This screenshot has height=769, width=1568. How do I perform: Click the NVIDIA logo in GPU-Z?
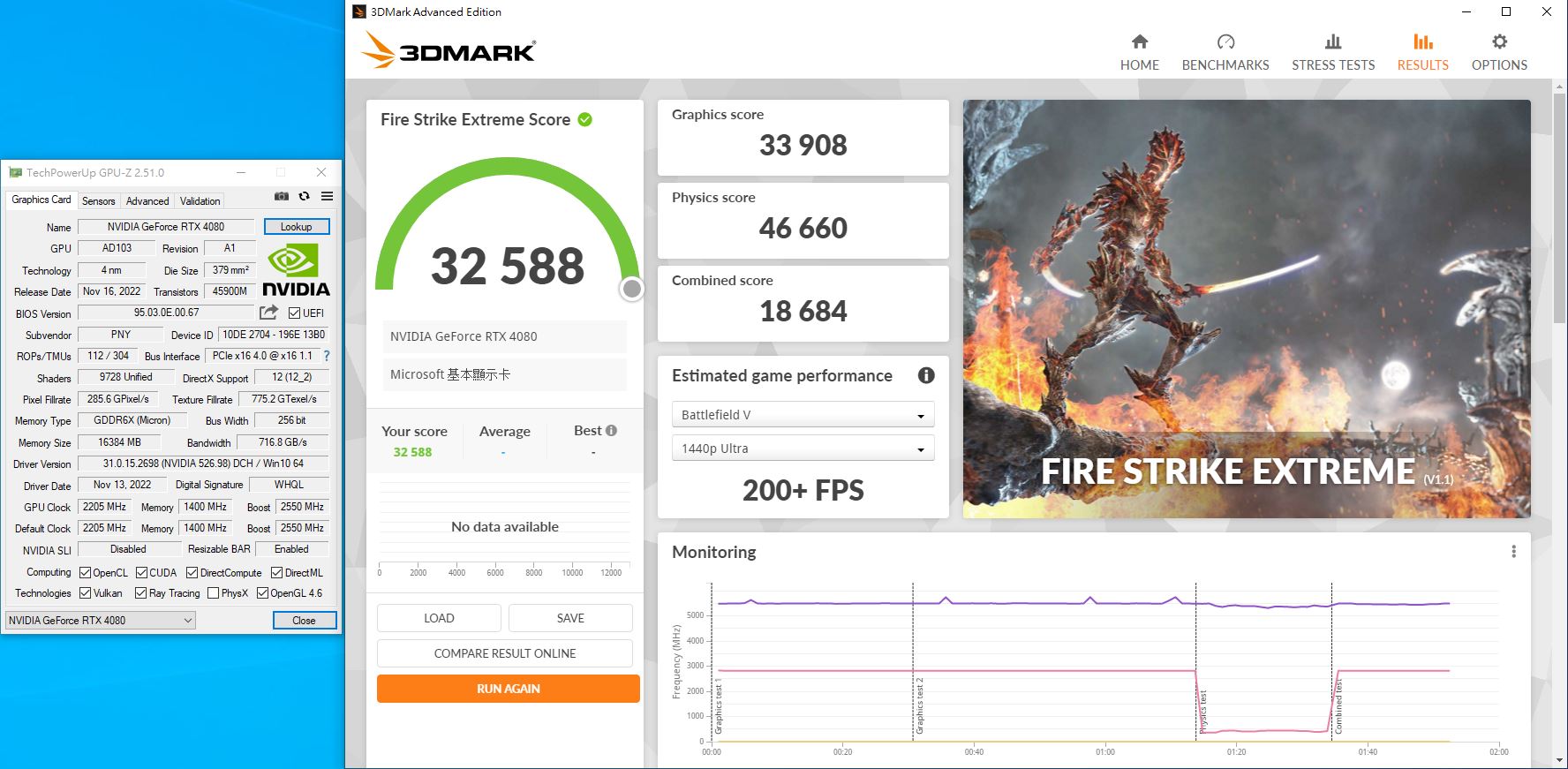(x=296, y=270)
